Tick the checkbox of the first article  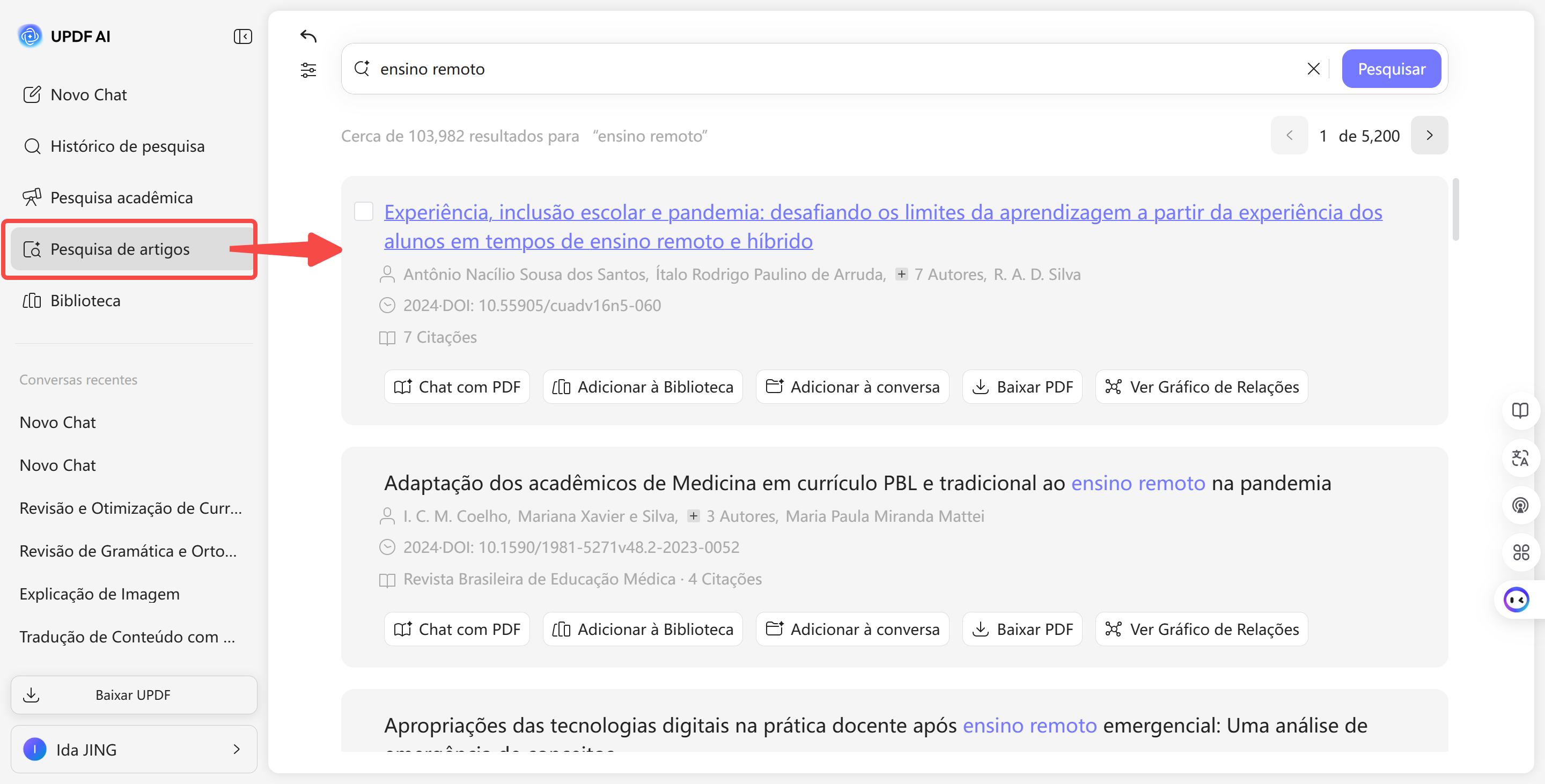point(364,211)
